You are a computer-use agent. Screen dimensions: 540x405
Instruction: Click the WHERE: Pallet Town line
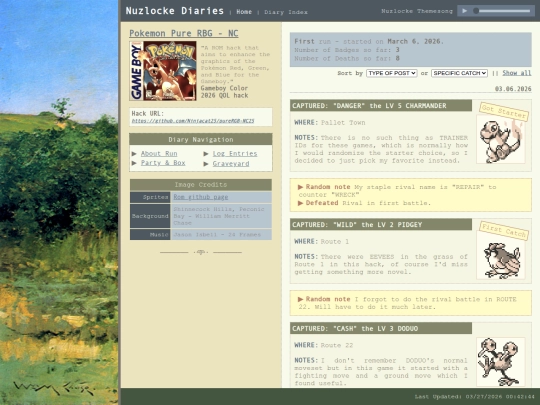(330, 123)
